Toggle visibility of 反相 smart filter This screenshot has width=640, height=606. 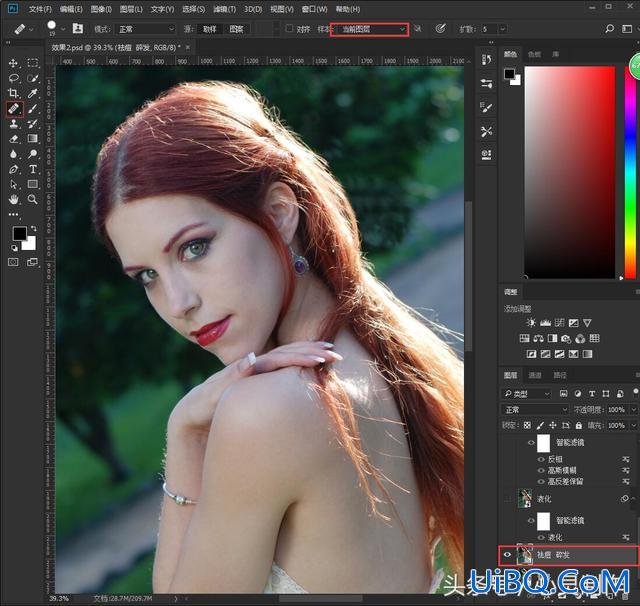point(541,459)
